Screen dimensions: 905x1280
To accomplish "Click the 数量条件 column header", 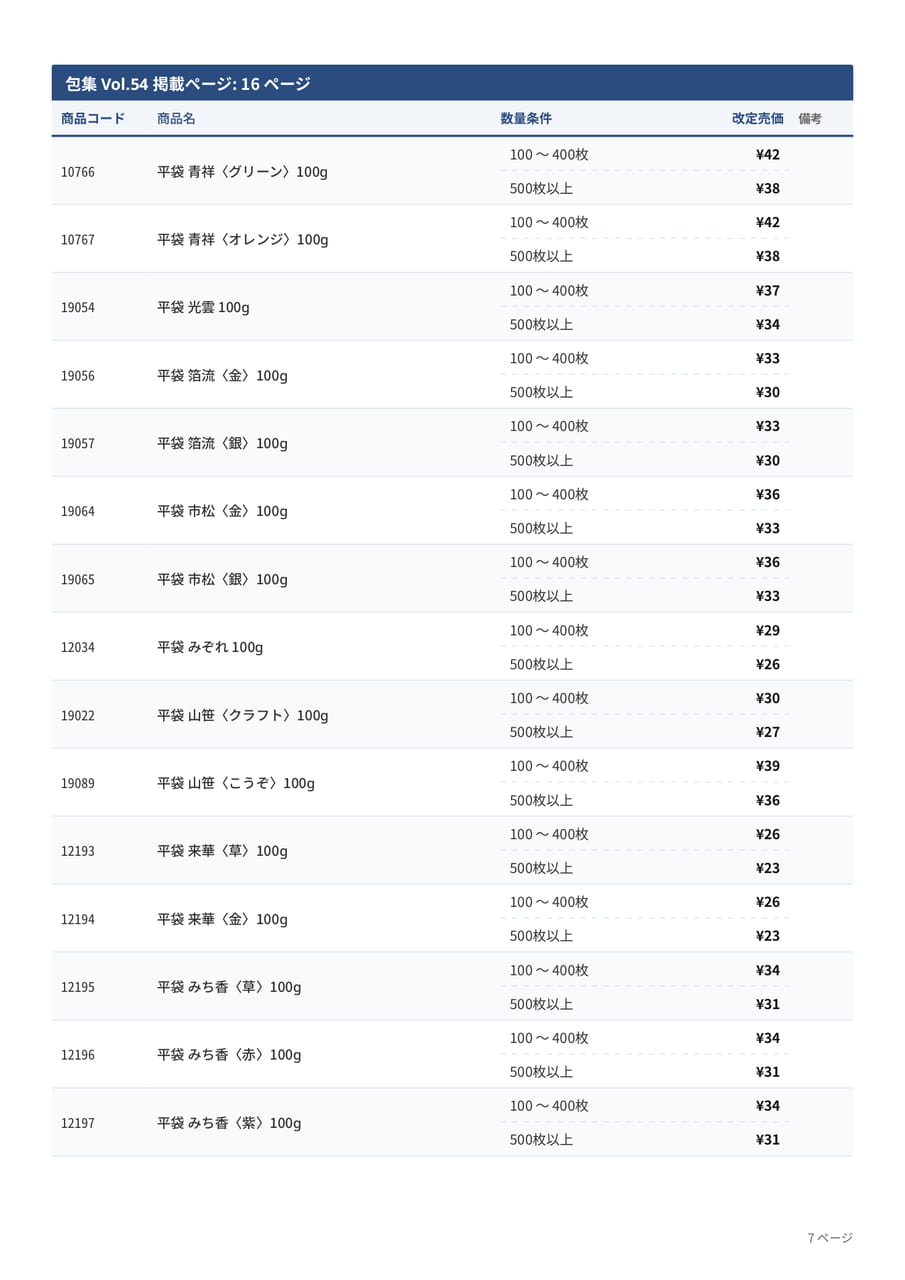I will click(526, 119).
